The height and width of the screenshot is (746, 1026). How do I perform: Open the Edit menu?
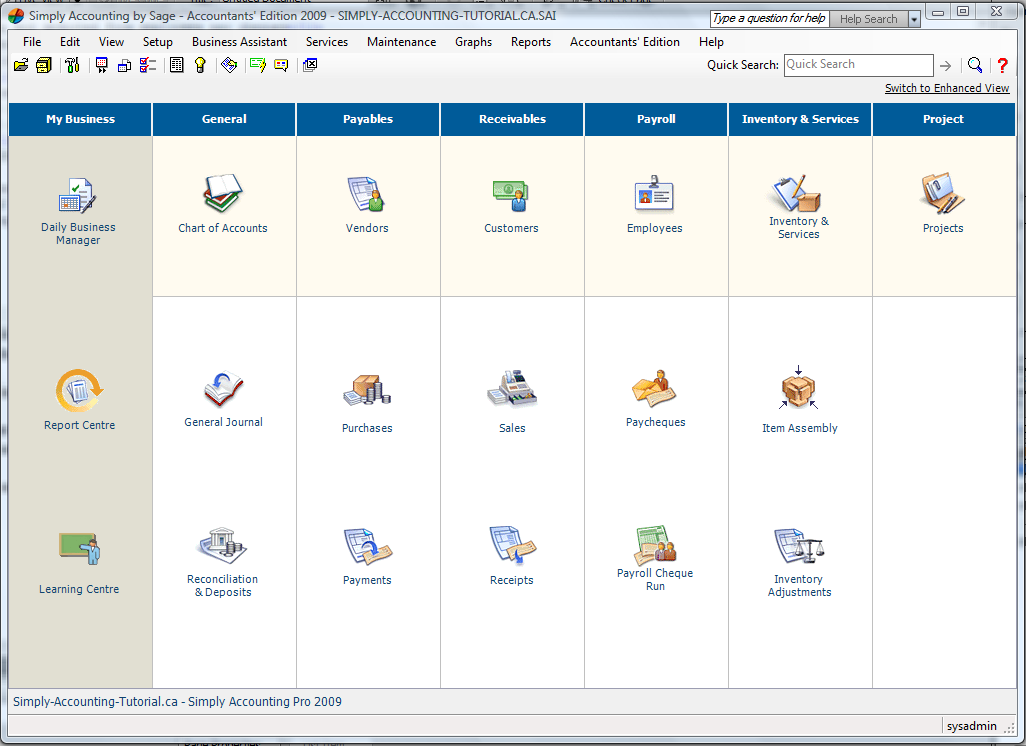tap(70, 42)
